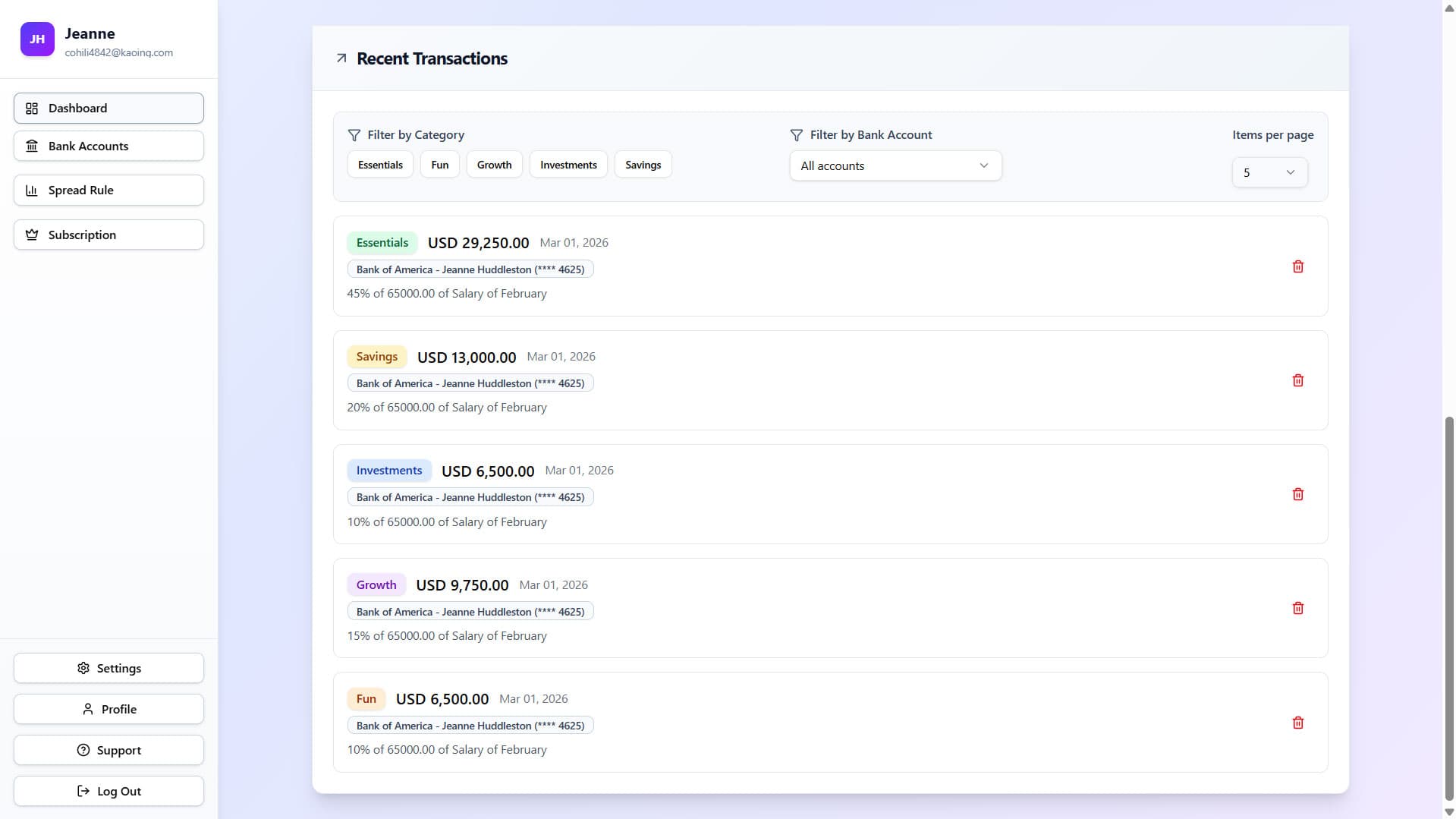The image size is (1456, 819).
Task: Toggle the Essentials category filter
Action: [380, 164]
